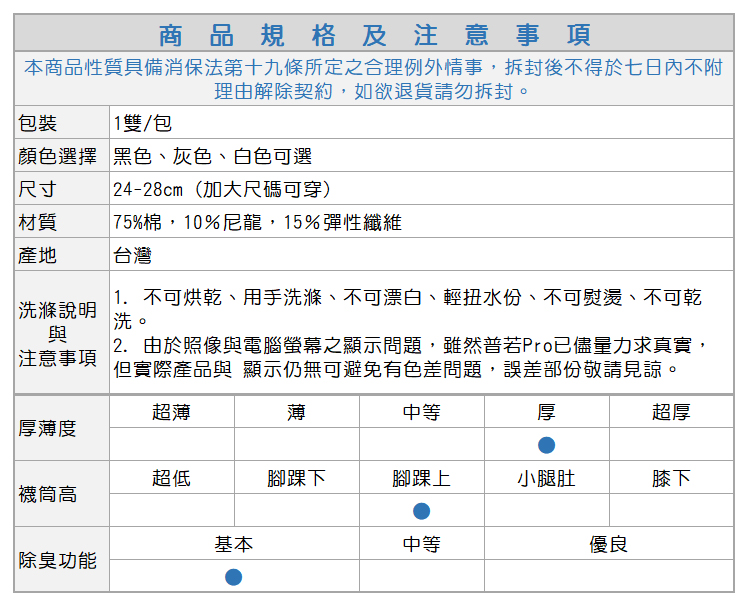This screenshot has height=608, width=750.
Task: Click the title 商品規格及注意事項
Action: (375, 35)
